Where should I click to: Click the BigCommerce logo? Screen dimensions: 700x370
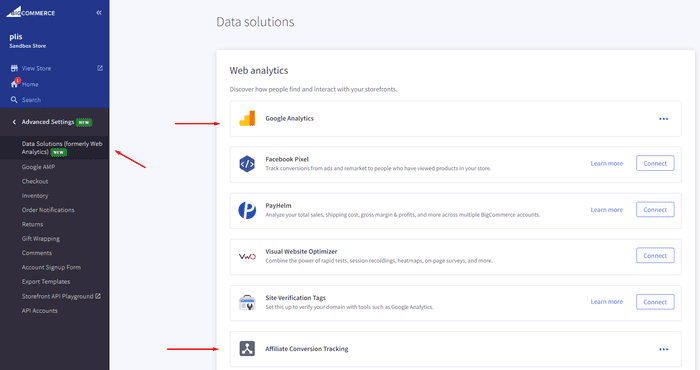[30, 12]
